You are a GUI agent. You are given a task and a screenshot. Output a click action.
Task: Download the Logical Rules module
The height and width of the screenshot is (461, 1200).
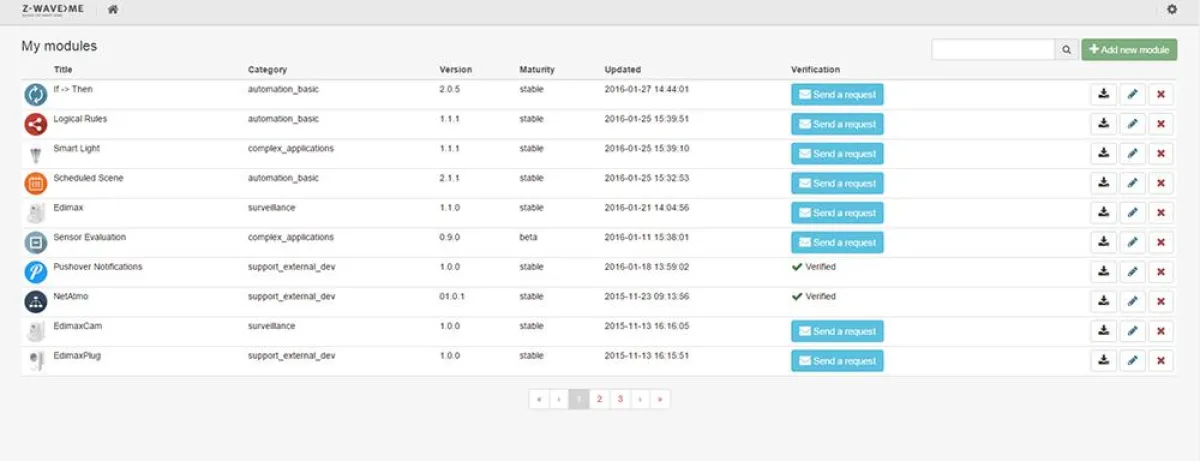click(1103, 124)
